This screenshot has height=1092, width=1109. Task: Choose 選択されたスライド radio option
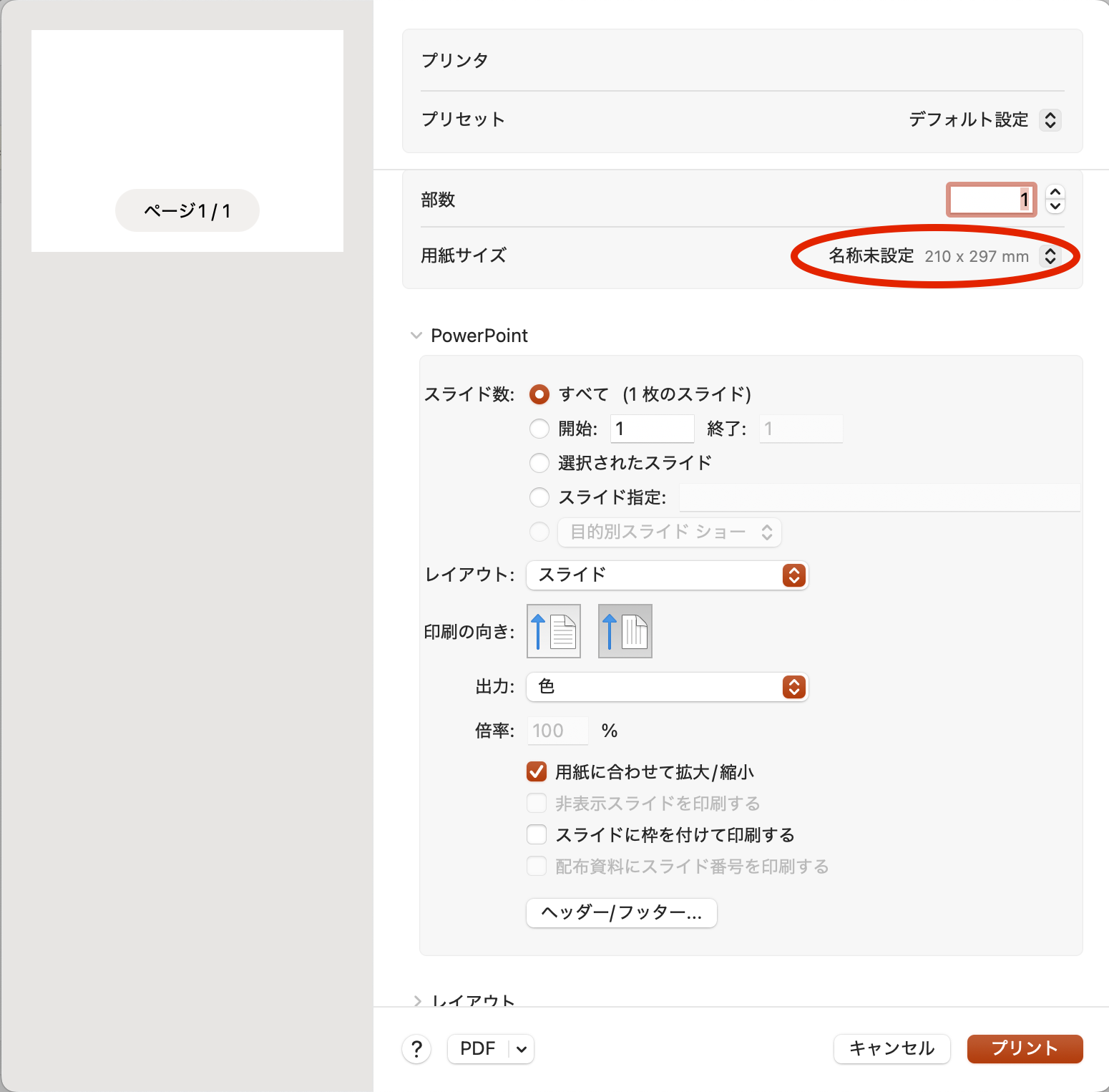tap(539, 463)
